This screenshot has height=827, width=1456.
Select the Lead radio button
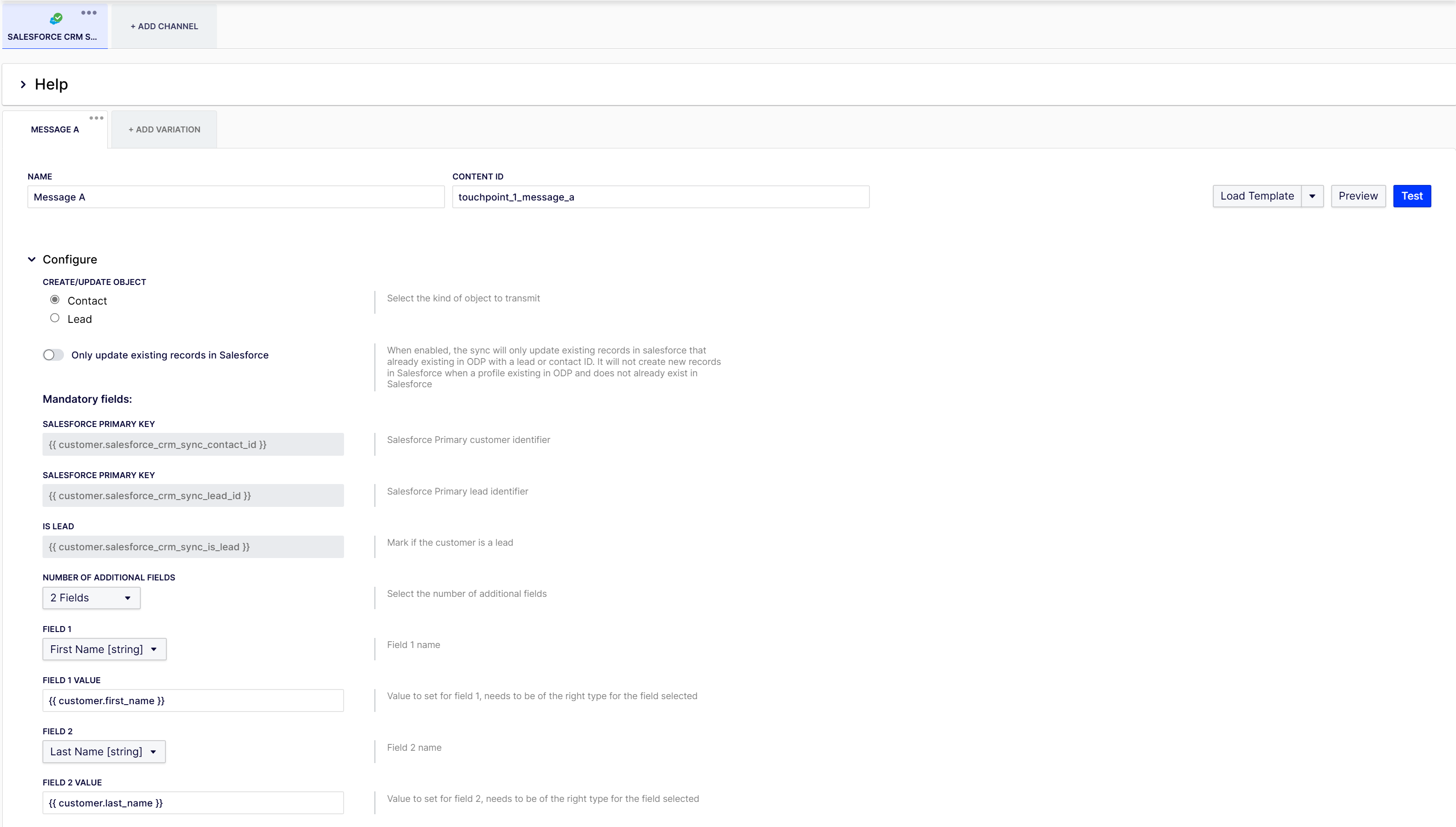(54, 318)
